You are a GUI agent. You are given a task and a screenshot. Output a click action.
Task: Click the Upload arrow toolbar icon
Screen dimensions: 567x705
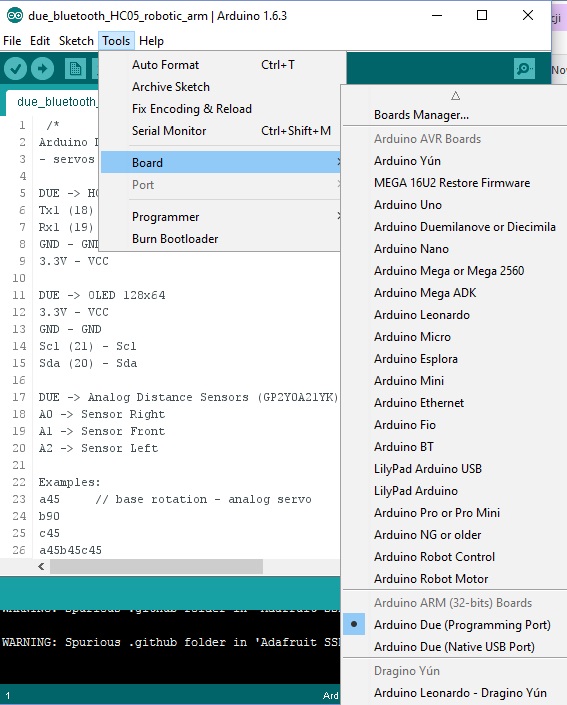pos(42,69)
